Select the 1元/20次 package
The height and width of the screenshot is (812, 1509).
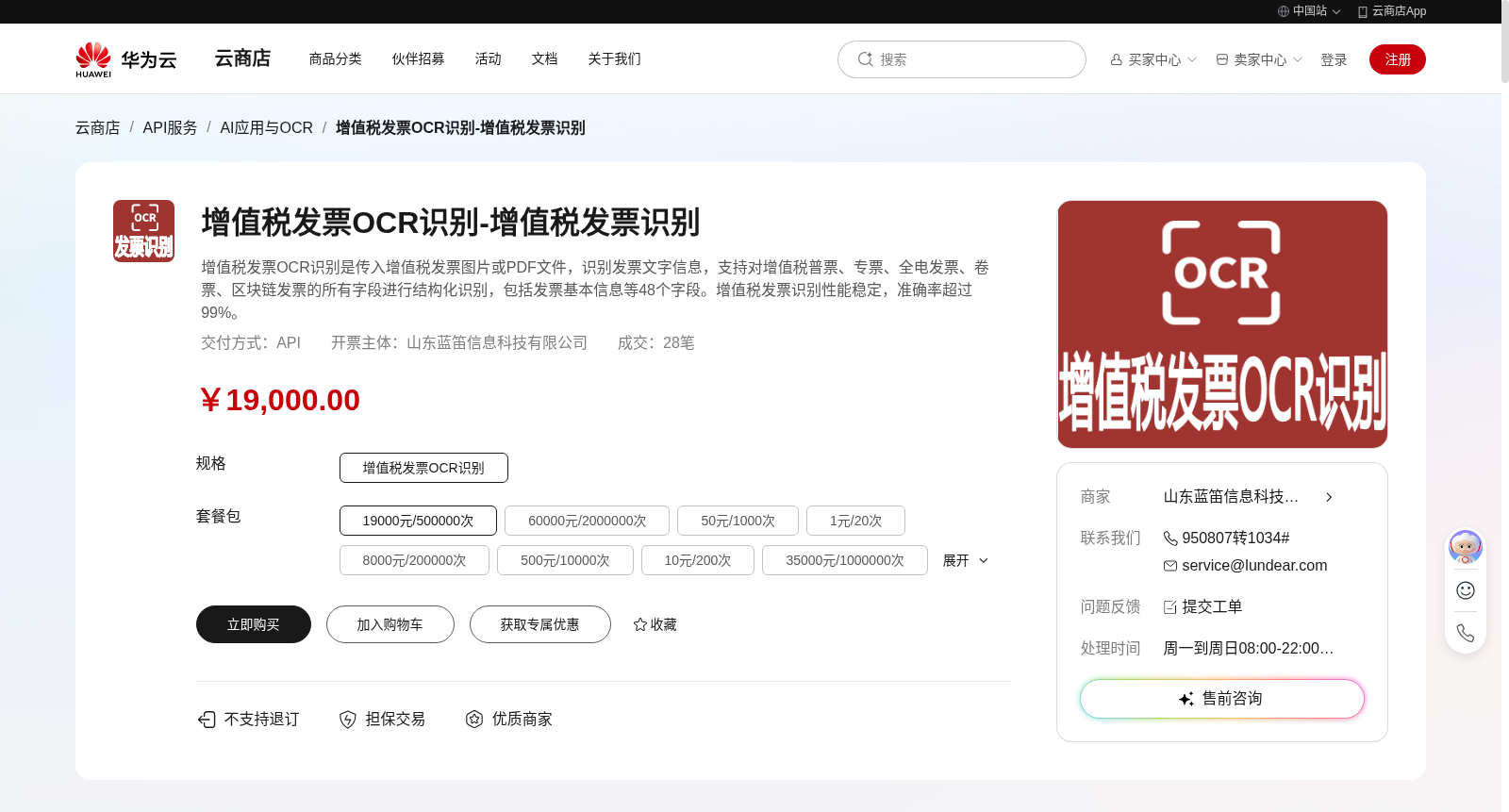click(x=855, y=521)
